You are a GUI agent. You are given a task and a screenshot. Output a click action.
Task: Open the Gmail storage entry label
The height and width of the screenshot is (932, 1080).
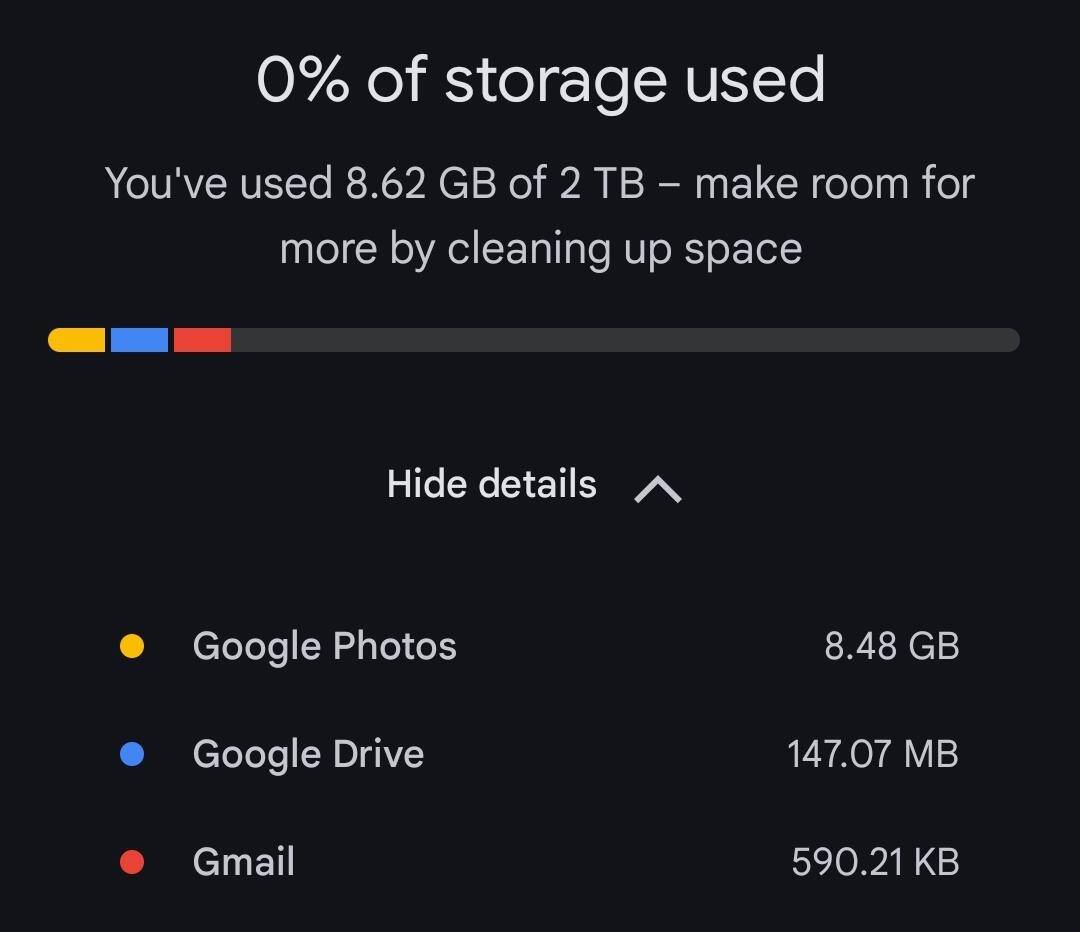click(x=243, y=861)
